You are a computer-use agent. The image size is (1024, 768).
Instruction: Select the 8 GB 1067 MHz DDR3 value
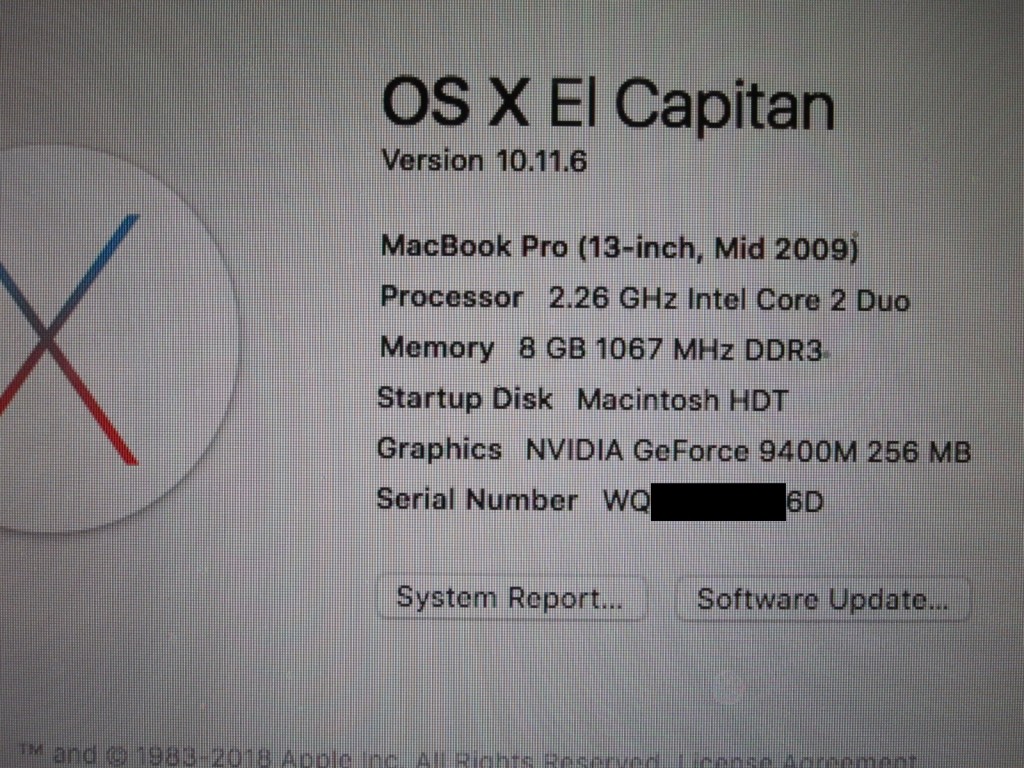point(670,349)
